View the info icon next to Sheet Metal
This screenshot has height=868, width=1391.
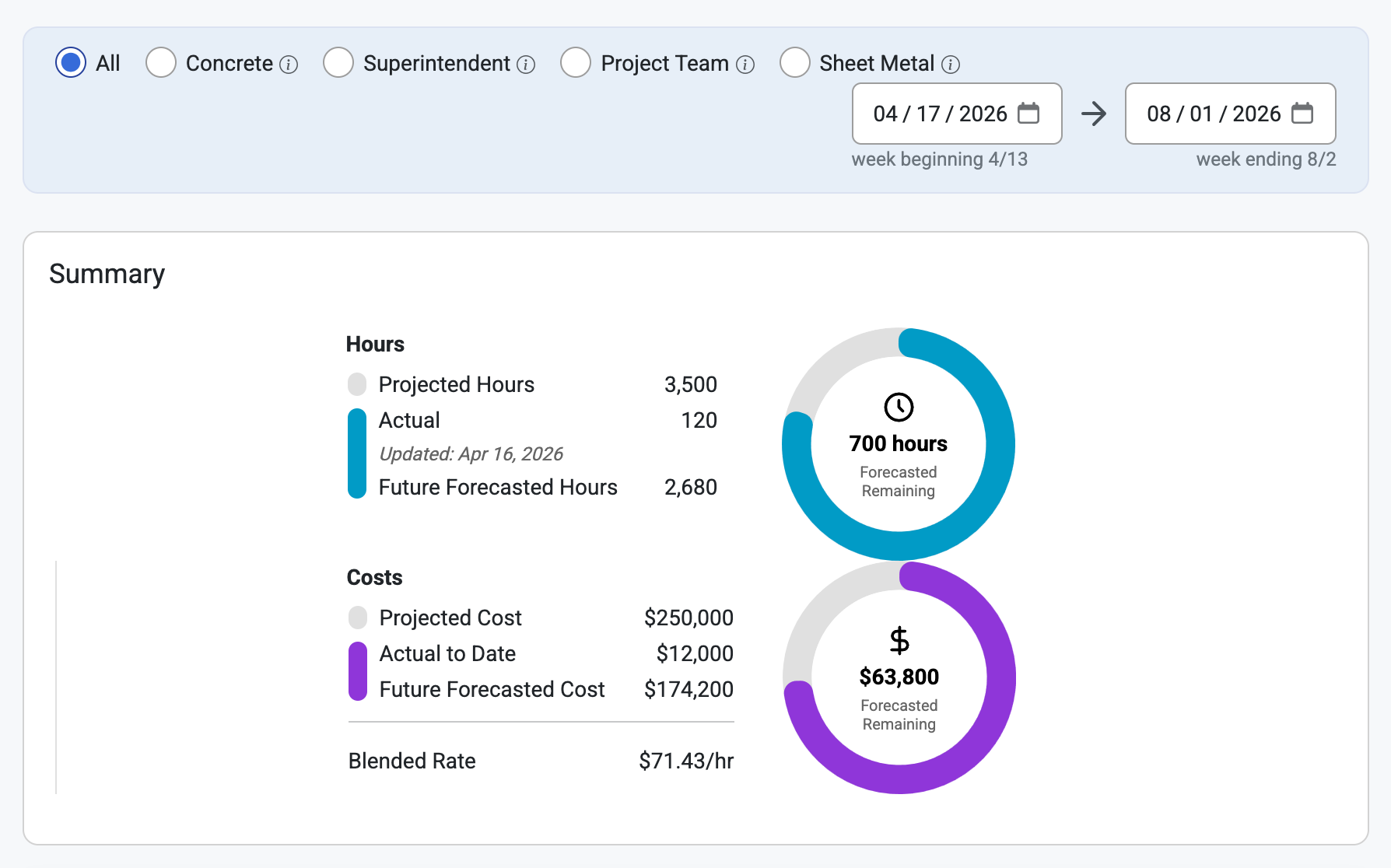point(951,65)
